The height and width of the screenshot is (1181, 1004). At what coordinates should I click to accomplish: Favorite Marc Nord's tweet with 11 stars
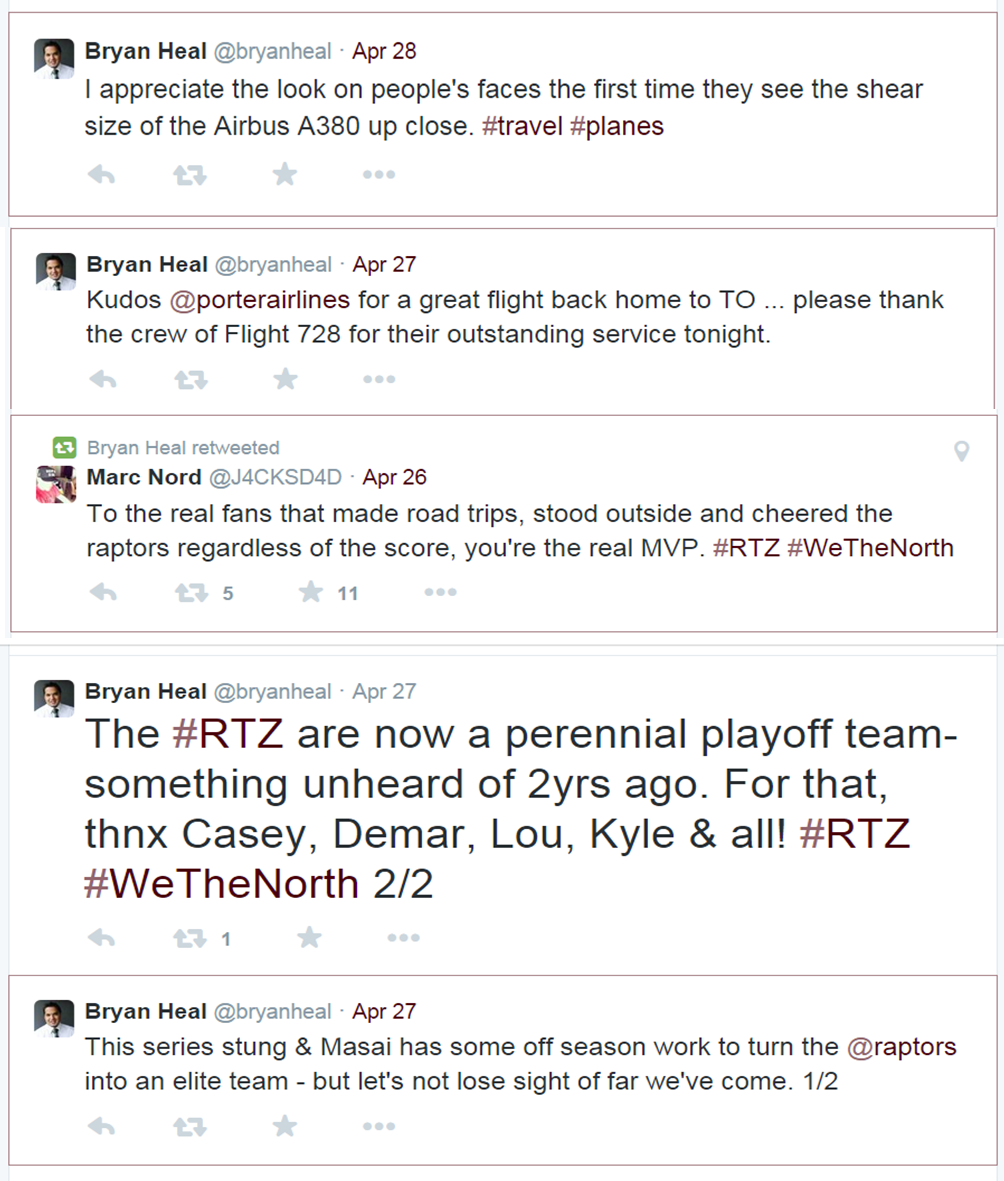click(x=310, y=592)
